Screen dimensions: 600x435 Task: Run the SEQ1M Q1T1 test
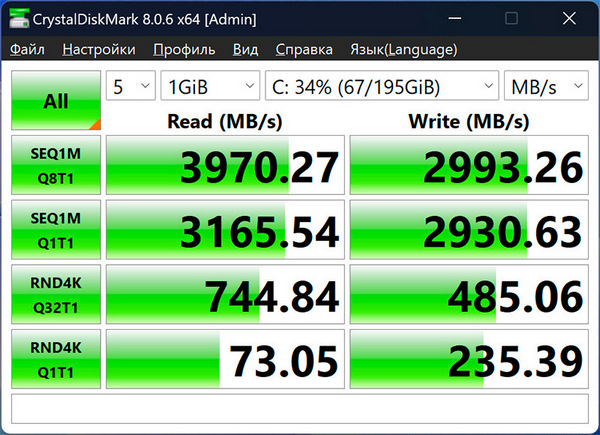(56, 230)
